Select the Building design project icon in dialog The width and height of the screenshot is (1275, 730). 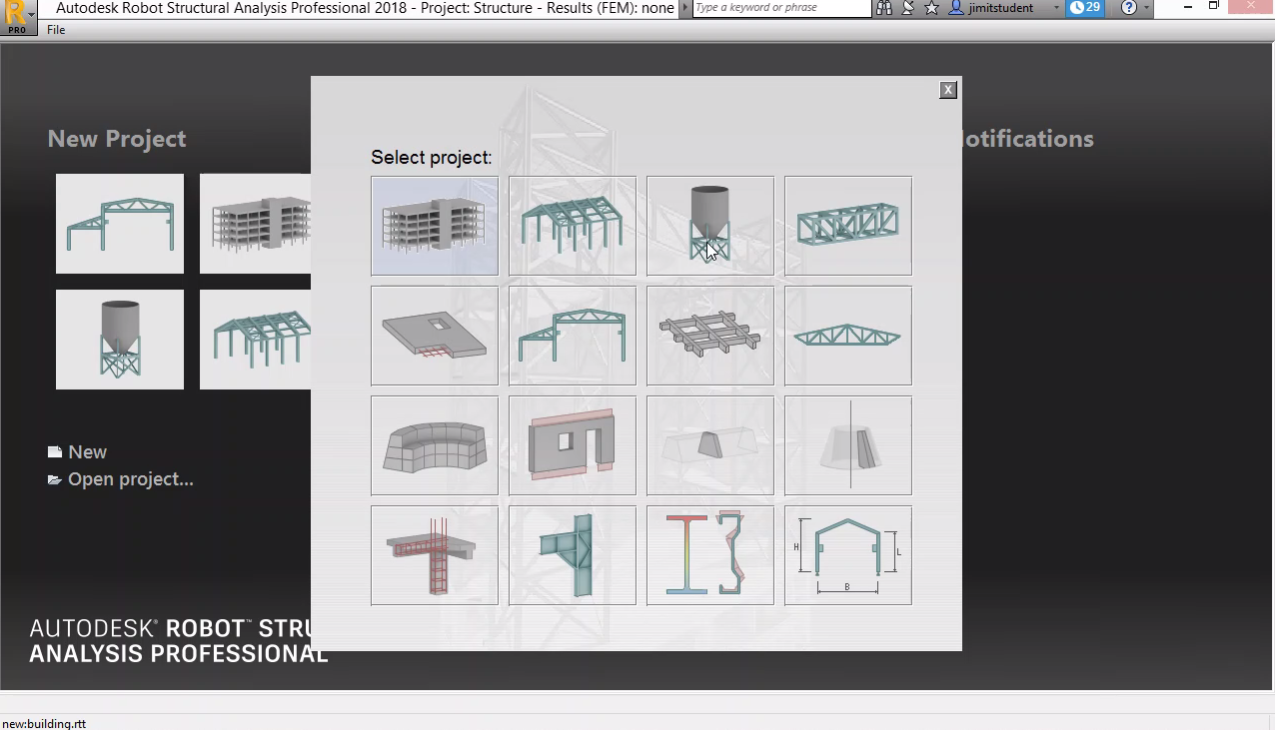[434, 226]
